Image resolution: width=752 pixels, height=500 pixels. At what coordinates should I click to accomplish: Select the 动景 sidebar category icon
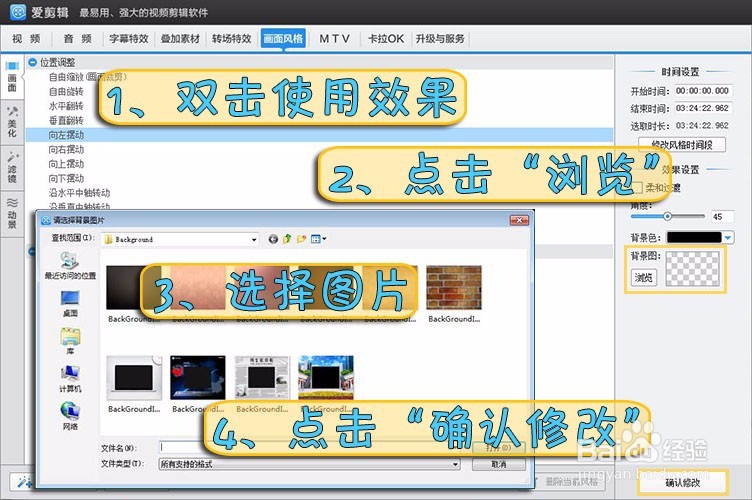(12, 212)
